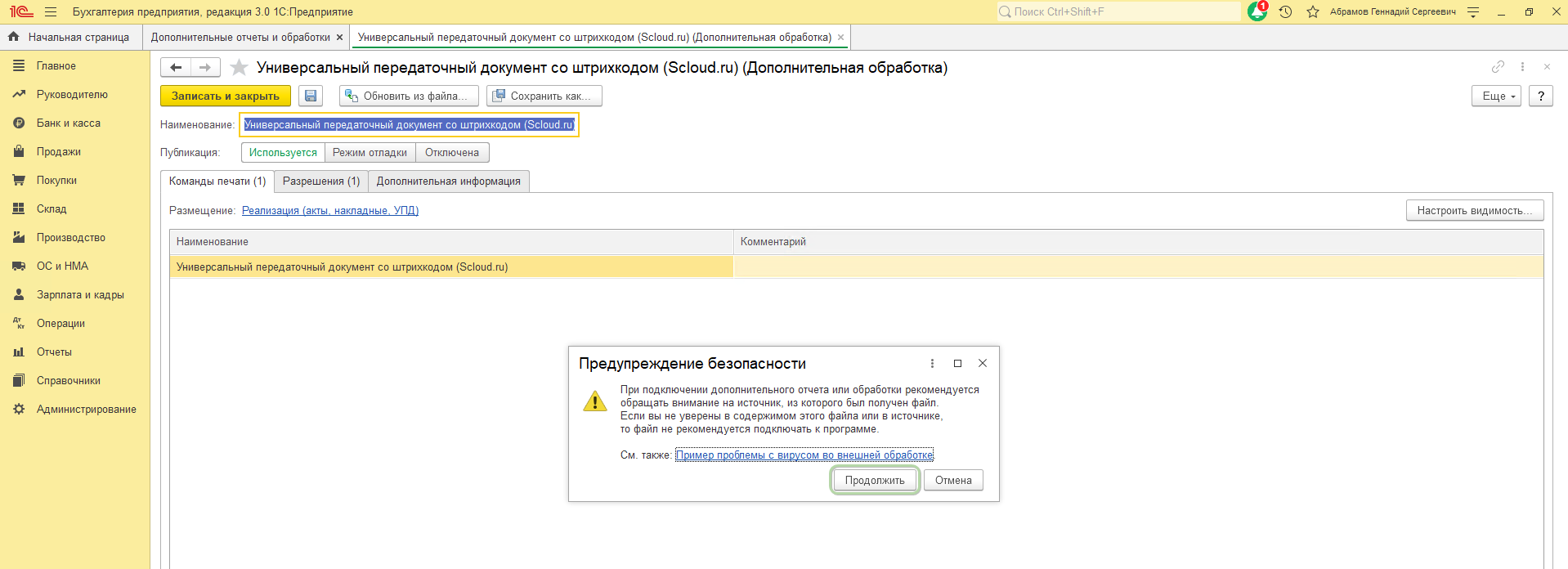Click empty comment cell of selected row

point(1138,267)
